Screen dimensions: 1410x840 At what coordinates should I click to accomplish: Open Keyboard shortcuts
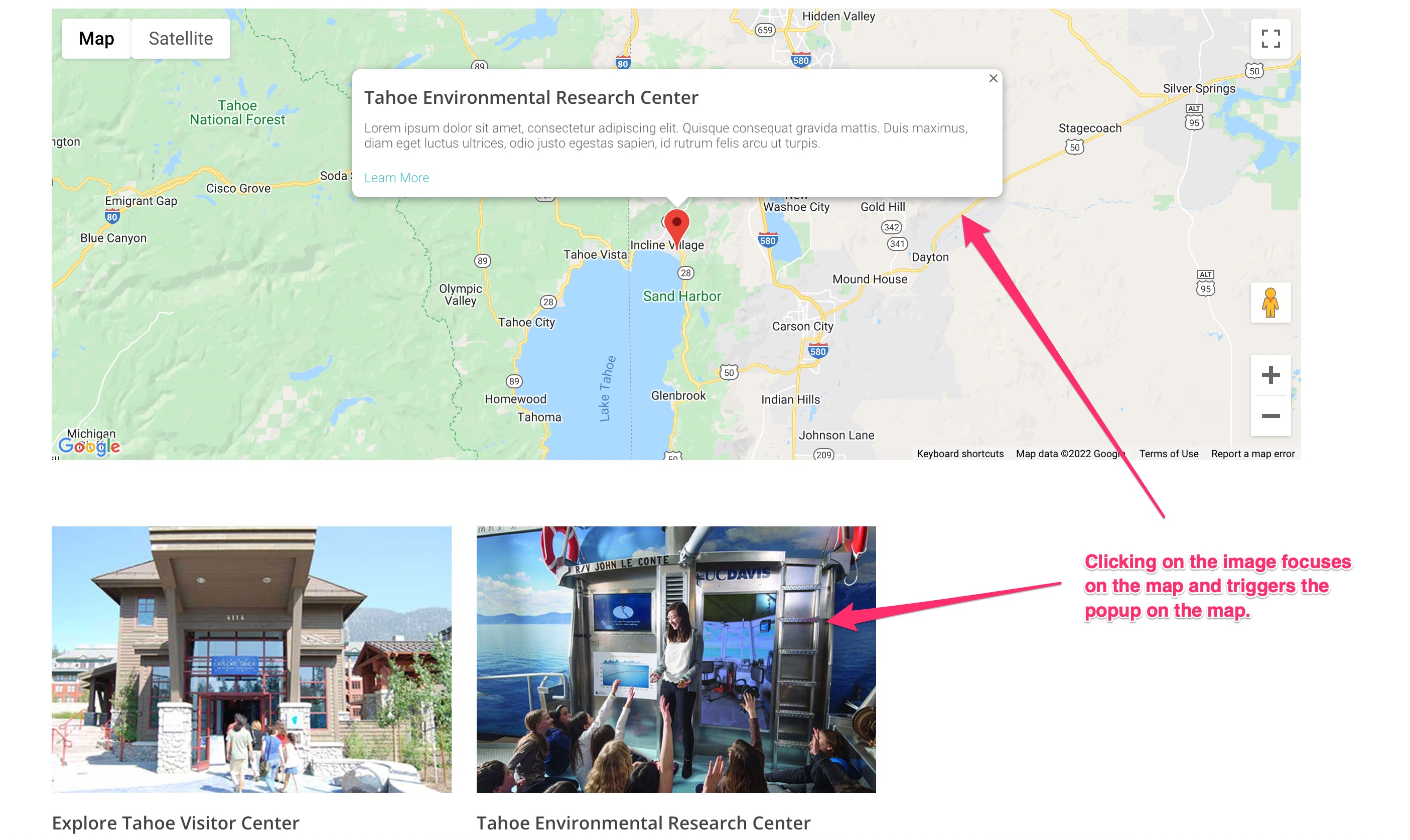[959, 454]
